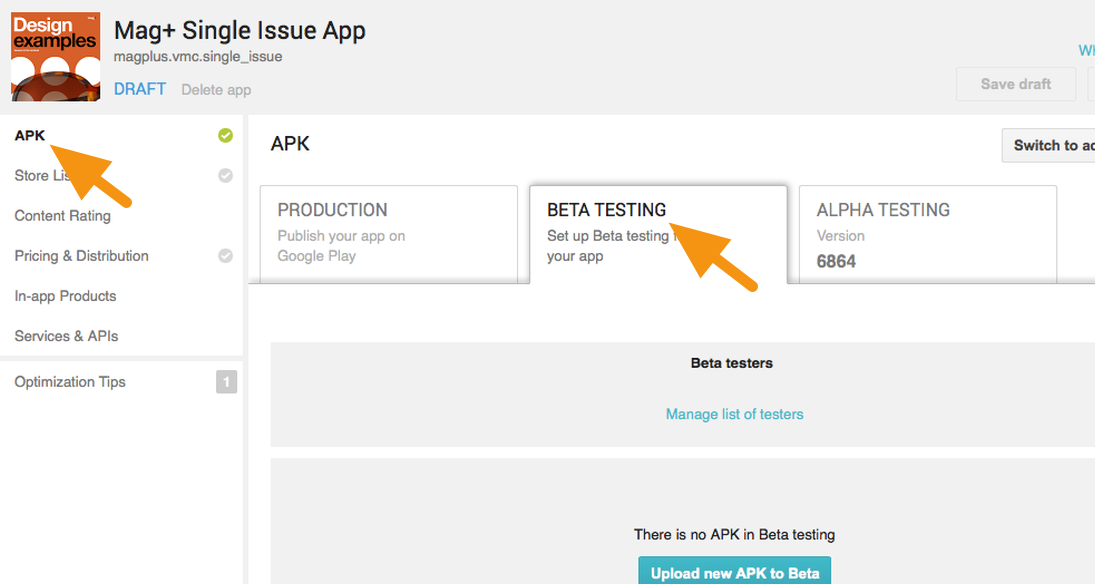Click alpha version number 6864
The width and height of the screenshot is (1095, 584).
[836, 261]
